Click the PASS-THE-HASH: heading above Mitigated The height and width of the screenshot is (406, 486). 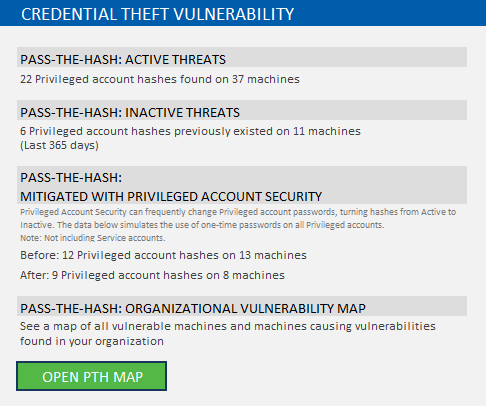[x=71, y=178]
